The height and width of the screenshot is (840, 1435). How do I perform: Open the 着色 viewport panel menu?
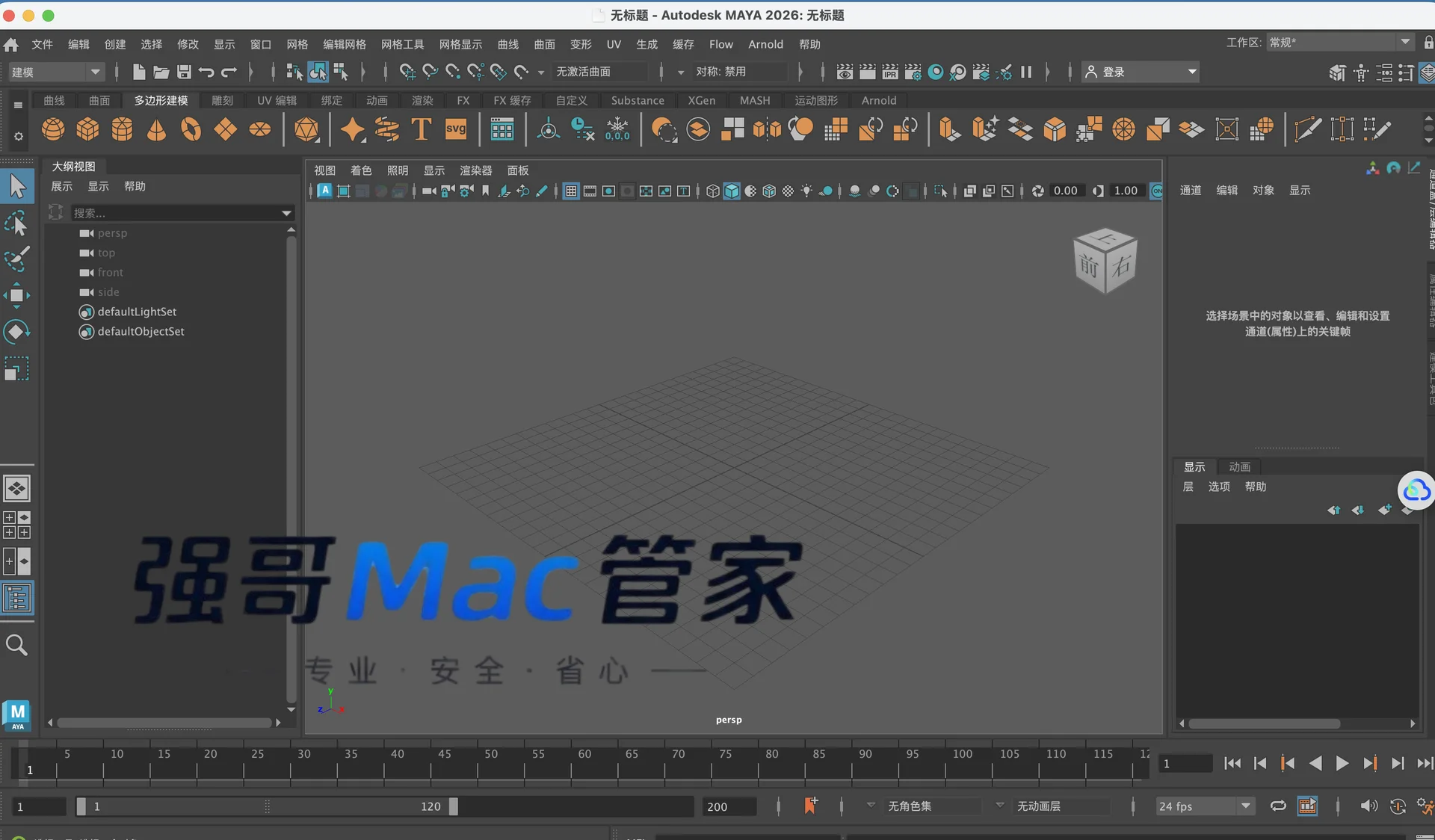361,170
